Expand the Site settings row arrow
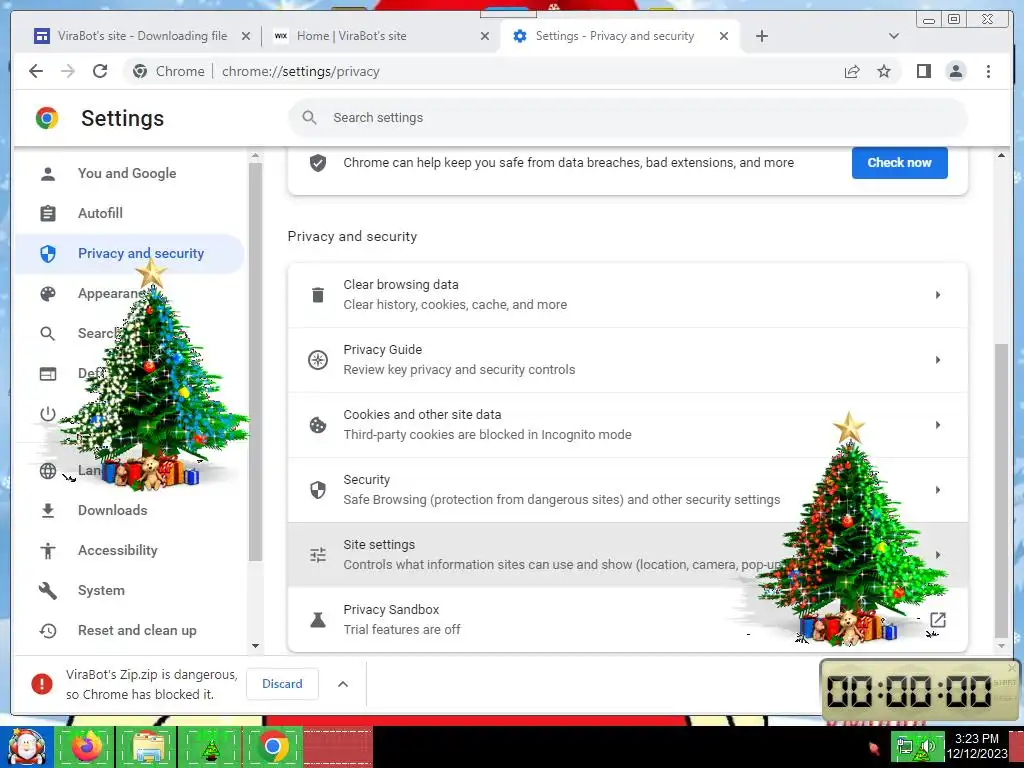This screenshot has width=1024, height=768. click(938, 555)
